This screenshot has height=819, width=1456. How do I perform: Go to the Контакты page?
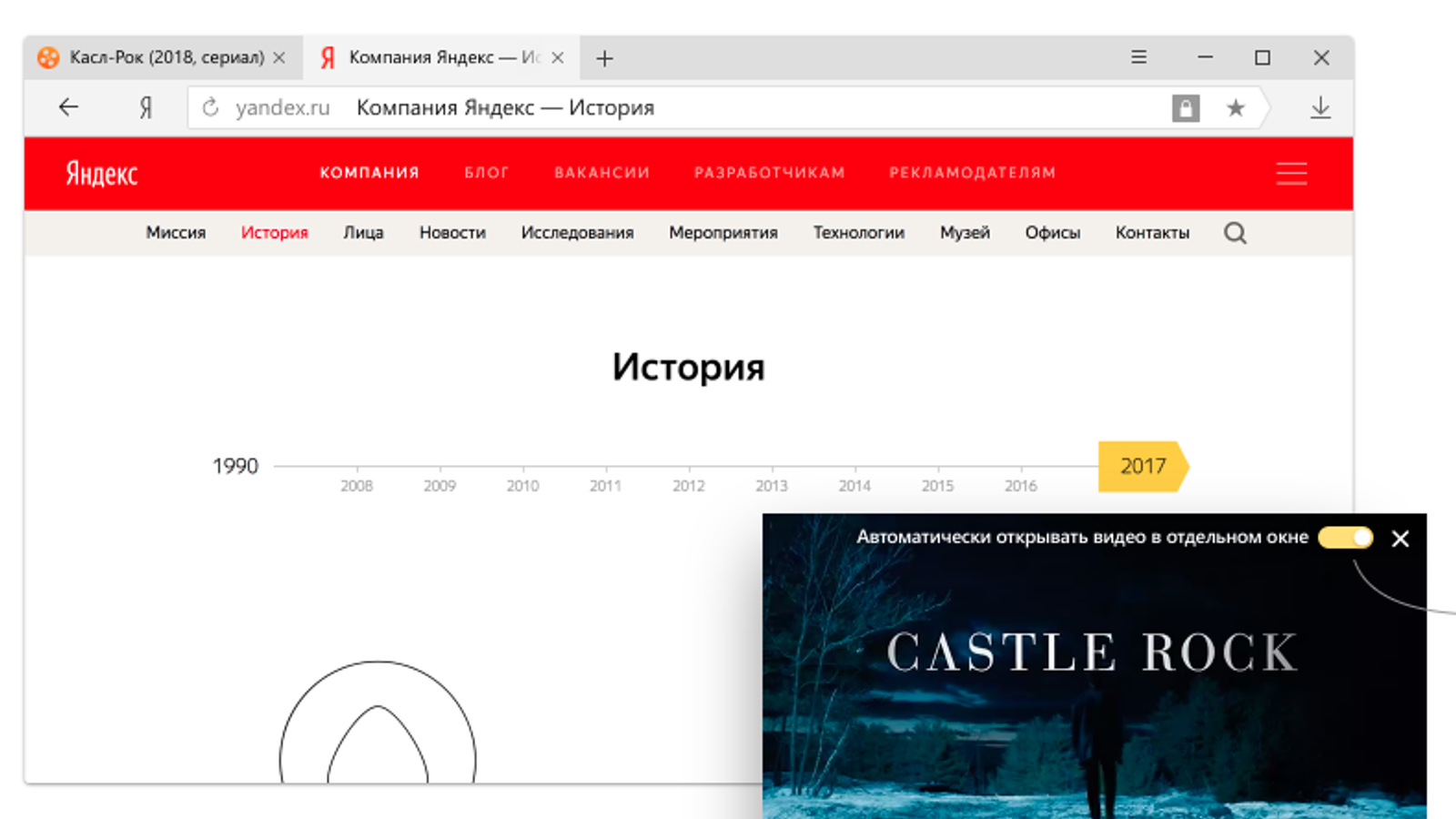pos(1152,233)
